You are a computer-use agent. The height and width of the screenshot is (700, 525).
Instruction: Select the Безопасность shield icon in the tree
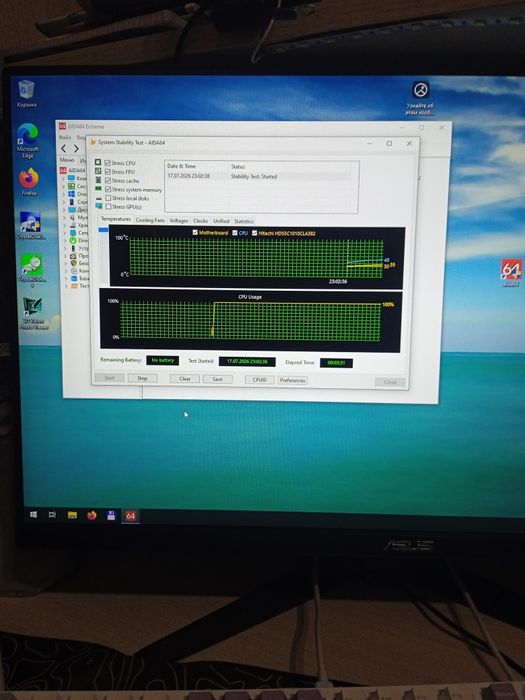click(74, 263)
